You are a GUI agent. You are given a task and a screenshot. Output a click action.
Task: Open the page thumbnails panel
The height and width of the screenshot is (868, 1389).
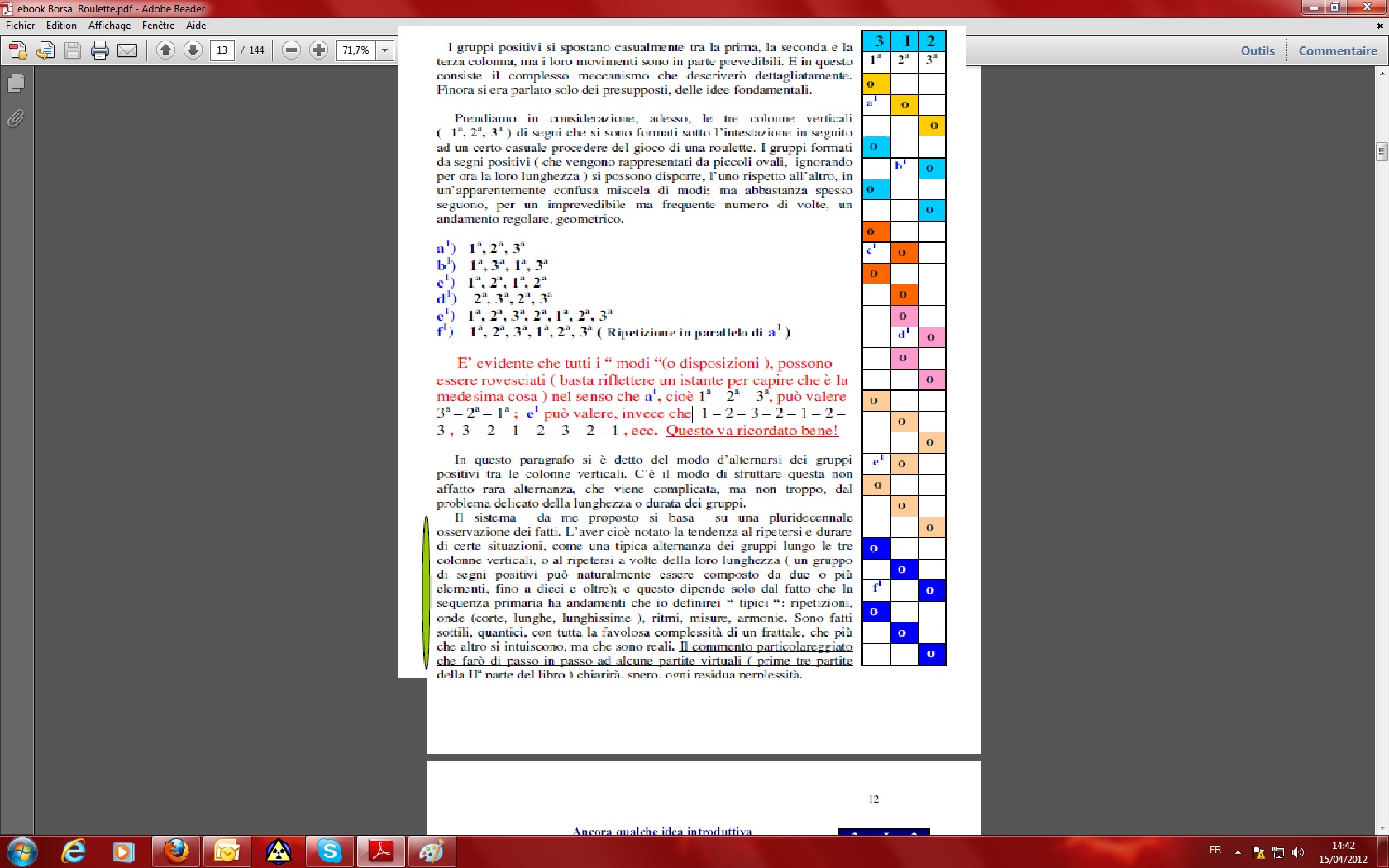pyautogui.click(x=16, y=83)
